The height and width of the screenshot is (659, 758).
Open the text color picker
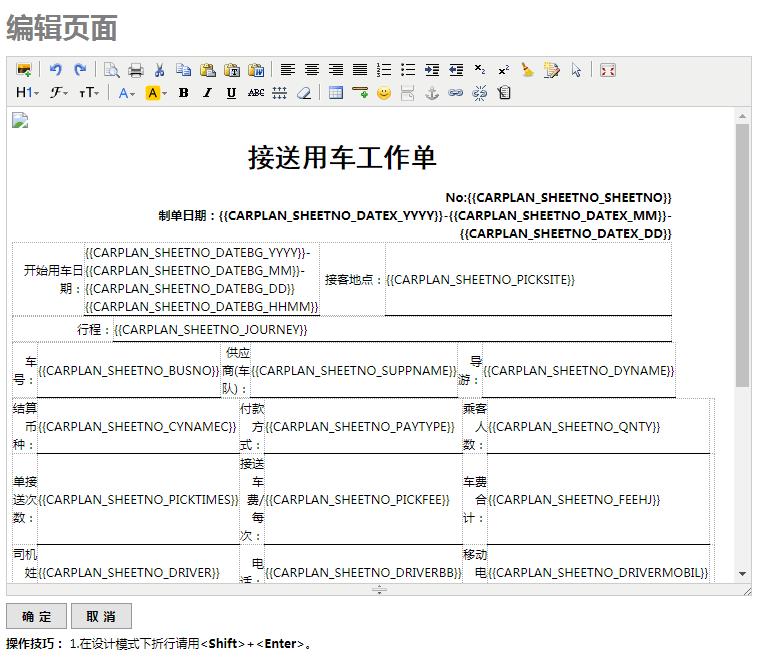point(127,92)
